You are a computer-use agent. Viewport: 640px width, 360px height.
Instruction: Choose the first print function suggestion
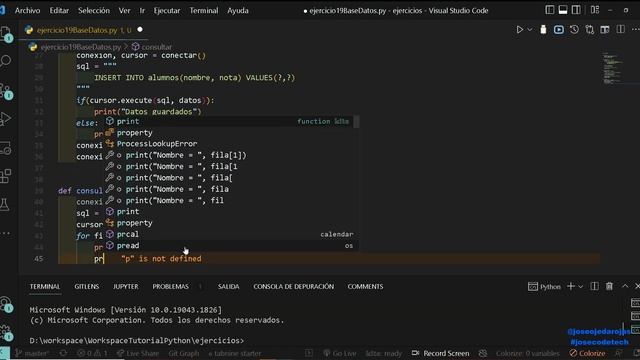click(x=231, y=121)
